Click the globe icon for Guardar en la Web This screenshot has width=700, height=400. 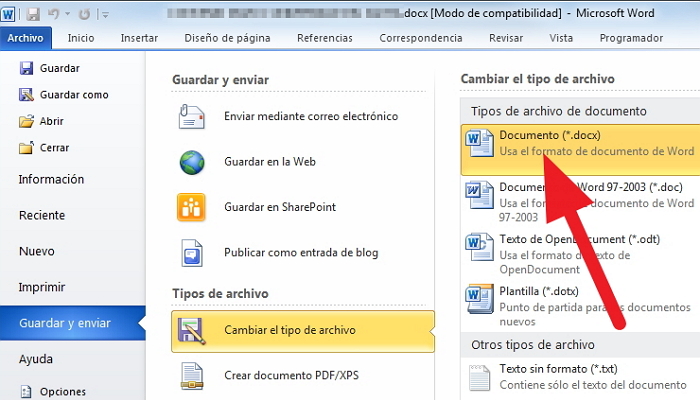(x=192, y=162)
